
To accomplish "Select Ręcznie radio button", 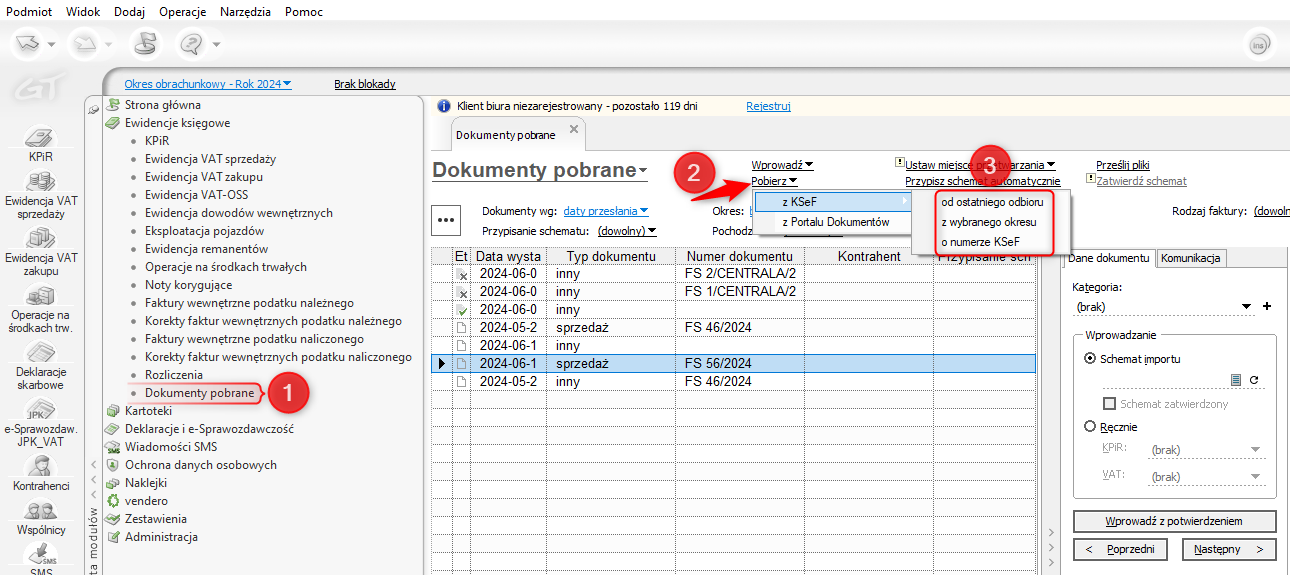I will pyautogui.click(x=1090, y=427).
